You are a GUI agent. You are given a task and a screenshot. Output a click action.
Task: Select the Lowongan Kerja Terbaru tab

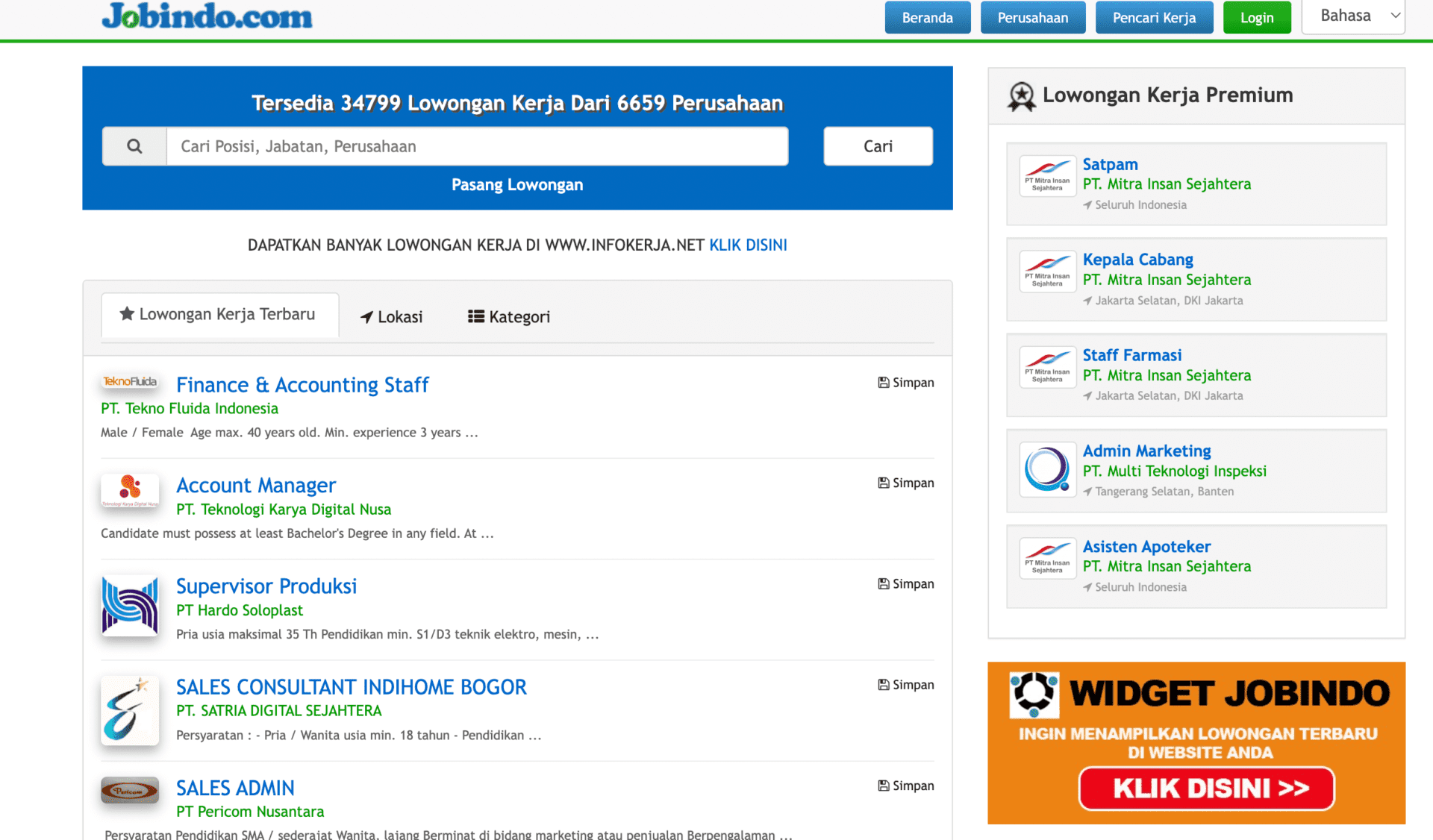219,314
